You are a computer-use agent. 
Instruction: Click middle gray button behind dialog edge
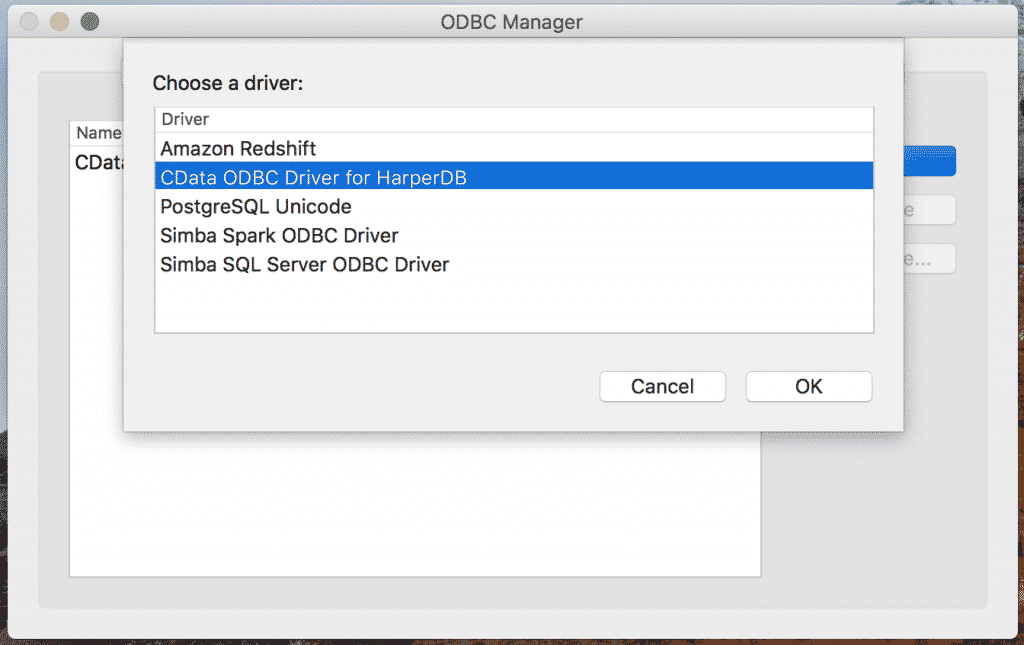point(930,210)
